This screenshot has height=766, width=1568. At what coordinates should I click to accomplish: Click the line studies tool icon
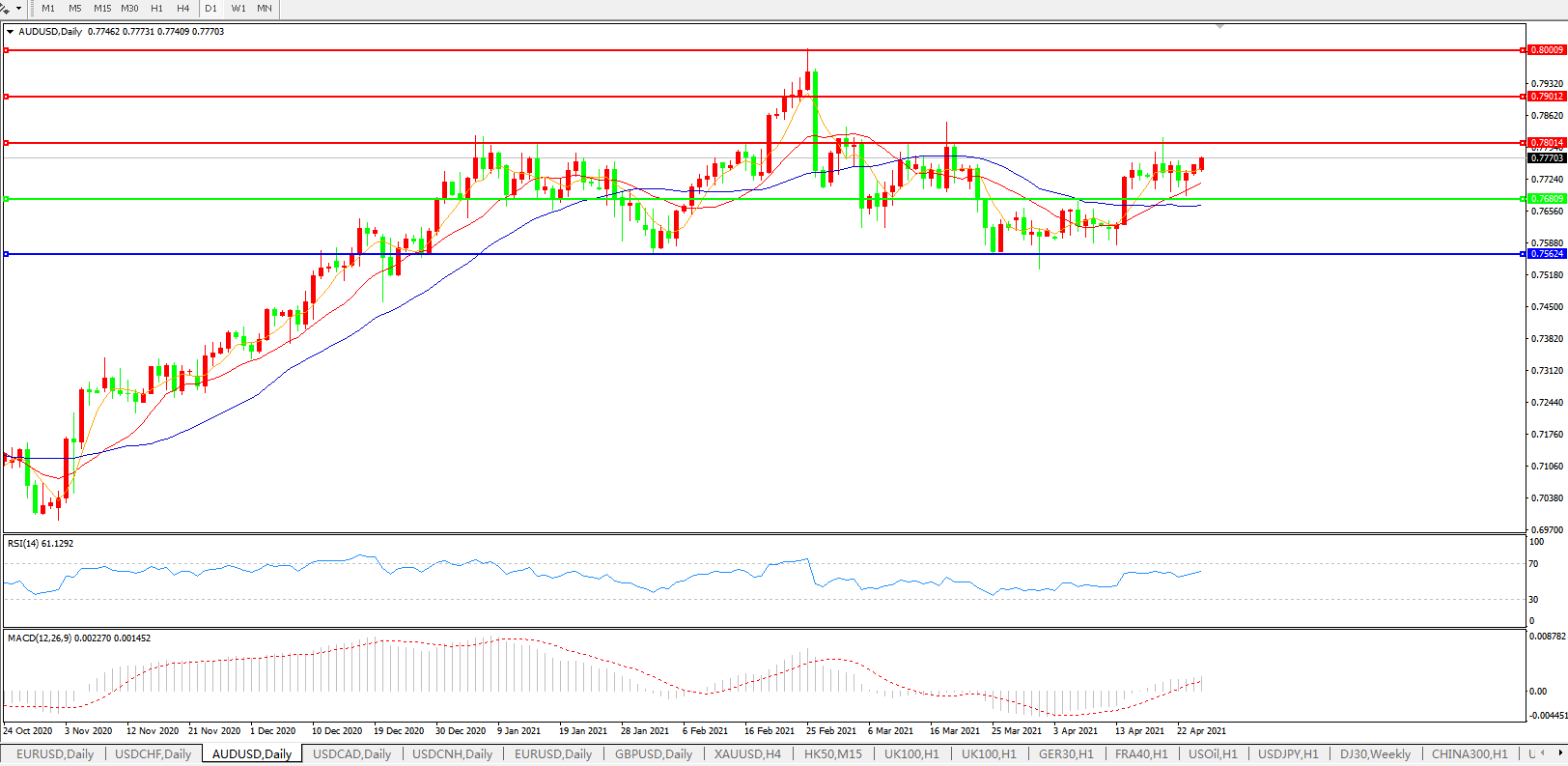[x=6, y=9]
